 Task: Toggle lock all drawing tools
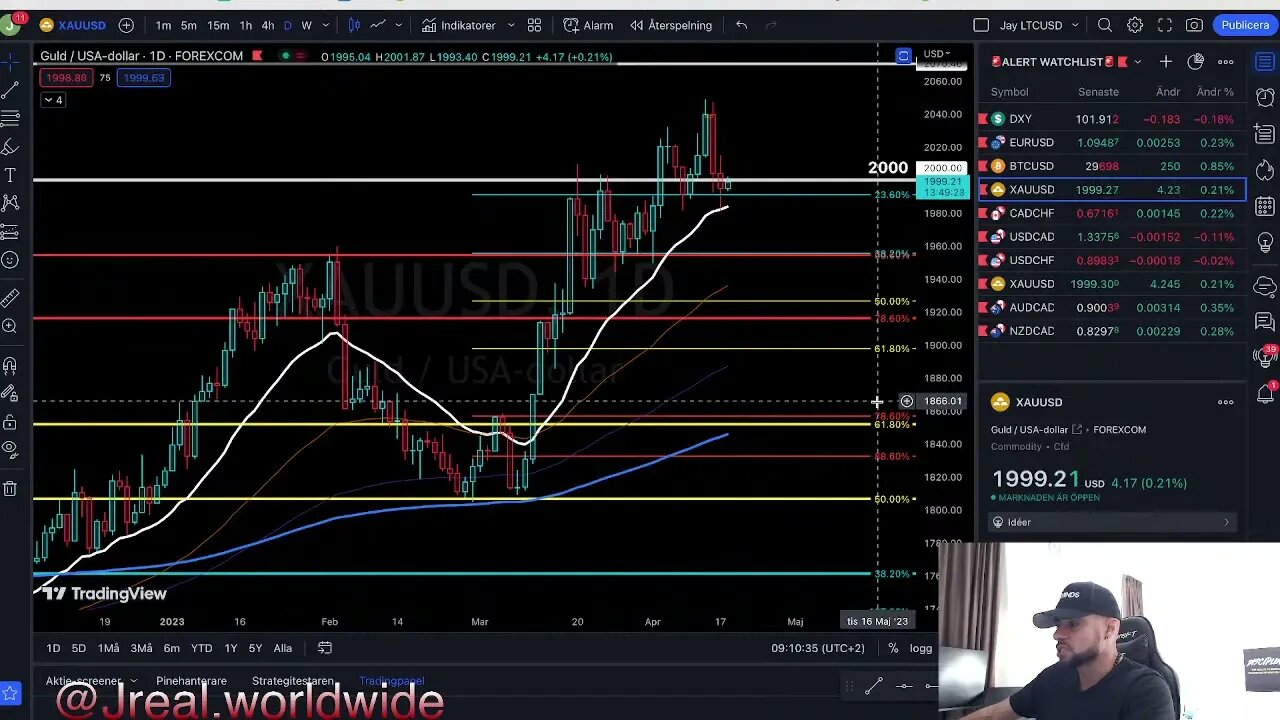(10, 421)
